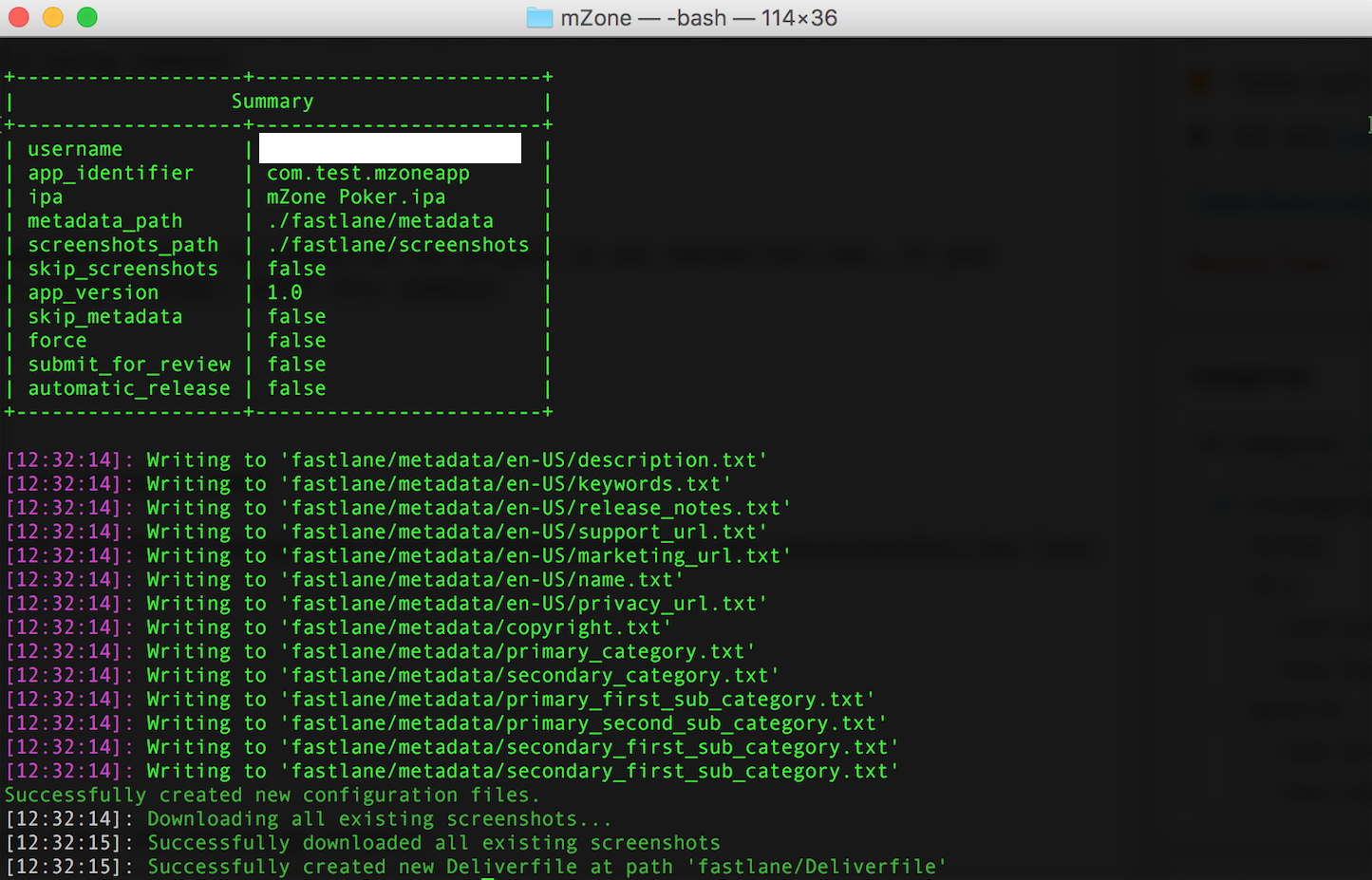Click 'Downloading all existing screenshots...' message
The height and width of the screenshot is (880, 1372).
(x=380, y=819)
